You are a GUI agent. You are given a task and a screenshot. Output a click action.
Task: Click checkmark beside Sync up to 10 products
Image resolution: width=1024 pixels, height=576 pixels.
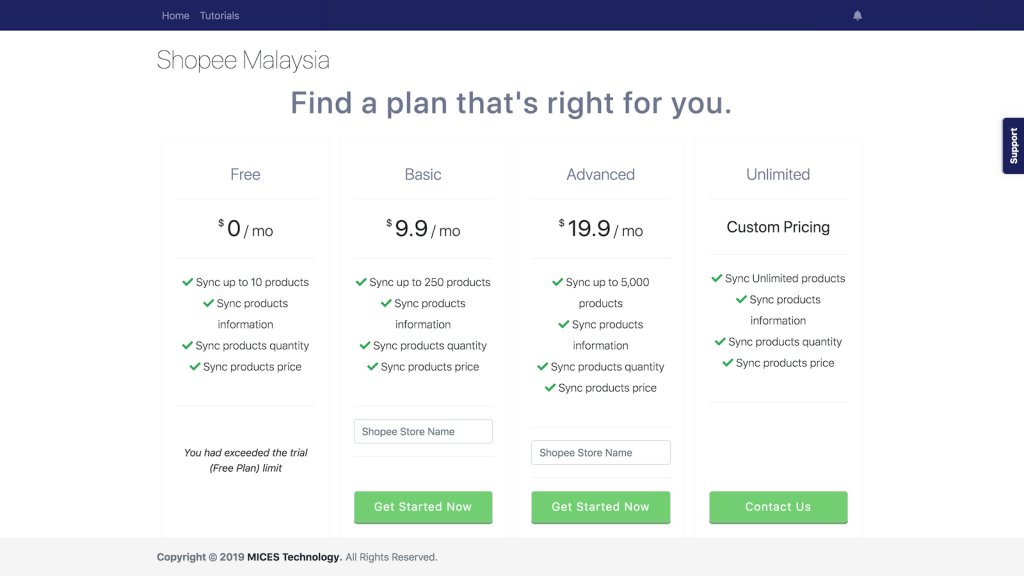188,282
